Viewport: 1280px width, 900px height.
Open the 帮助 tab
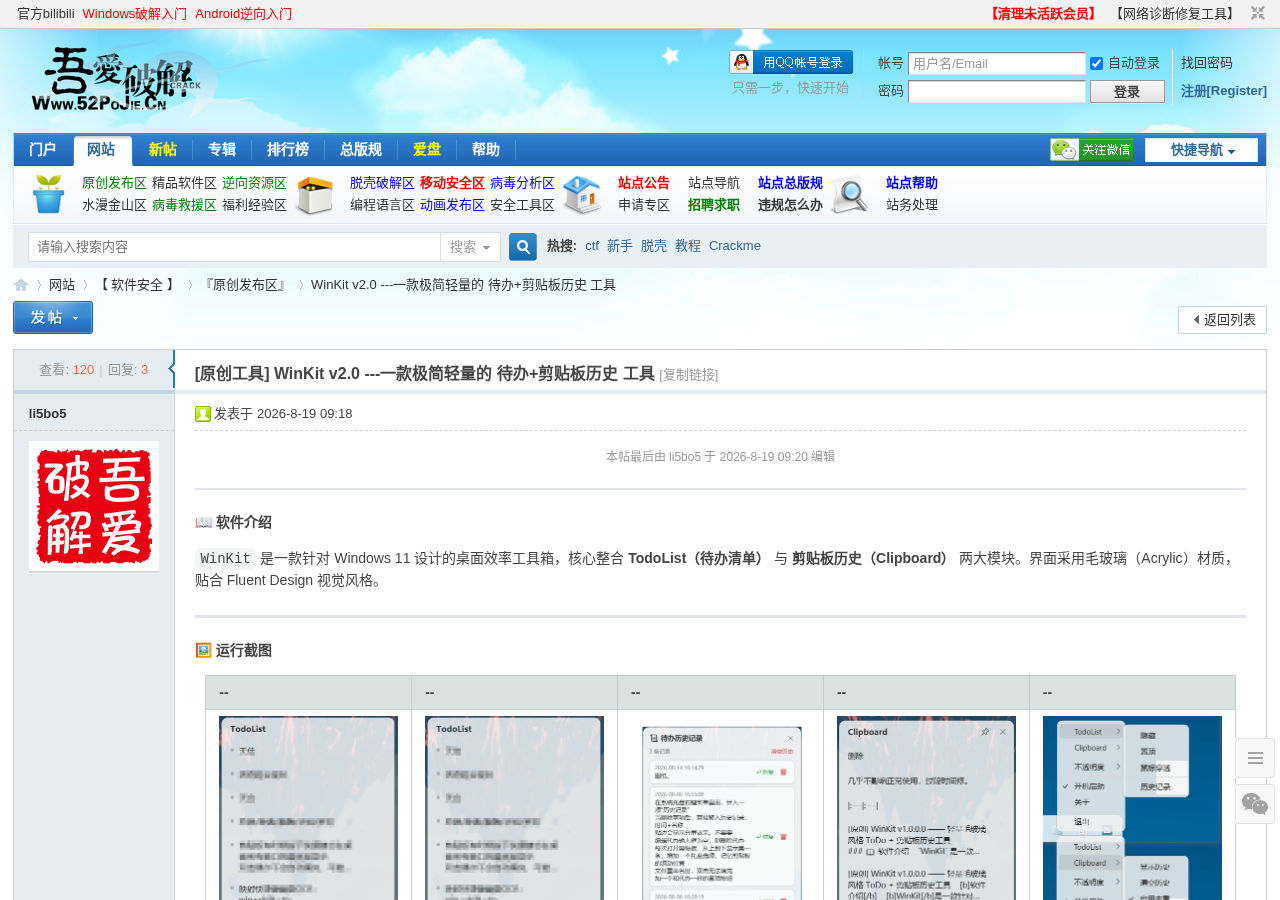(486, 150)
